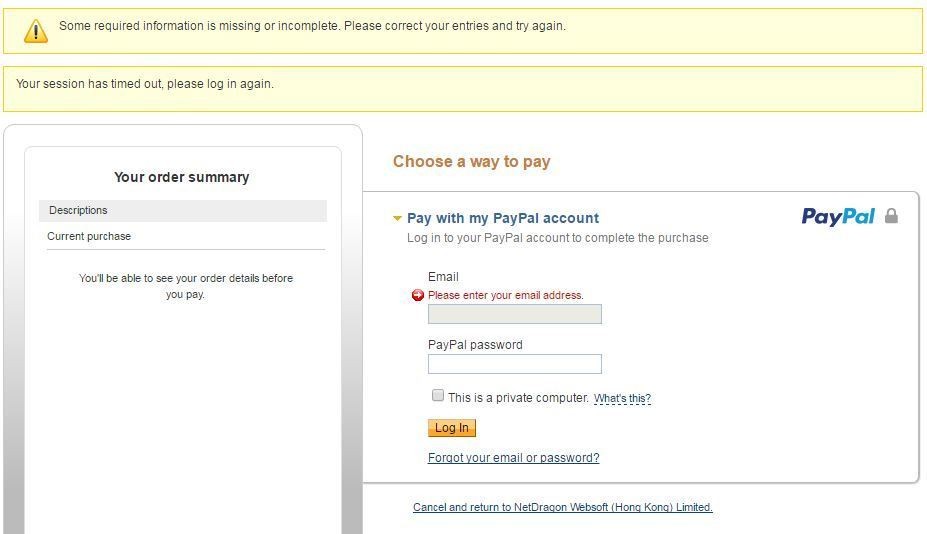Click the "Please enter your email address" error

[x=505, y=296]
